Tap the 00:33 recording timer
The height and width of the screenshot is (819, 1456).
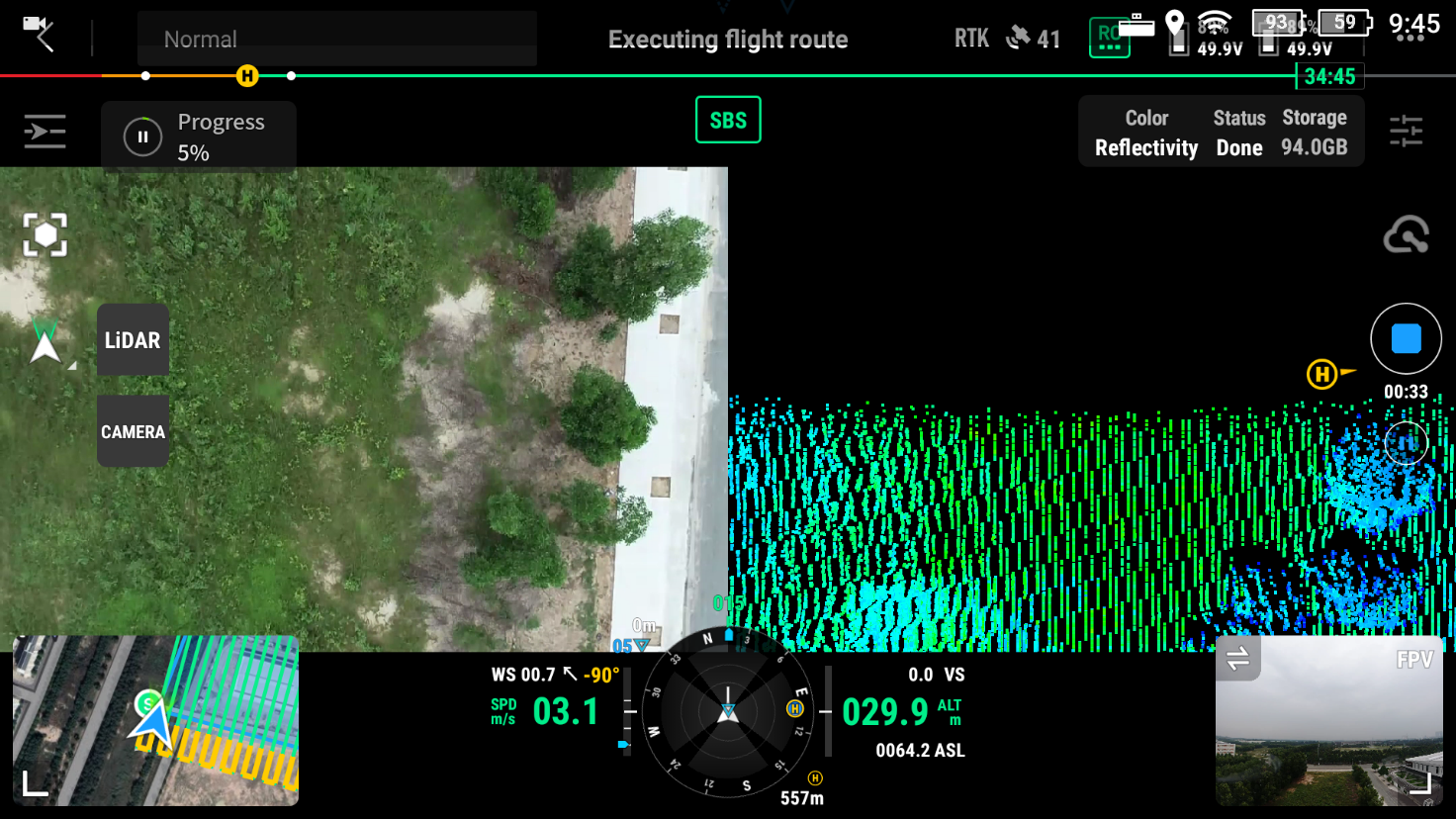[x=1406, y=392]
